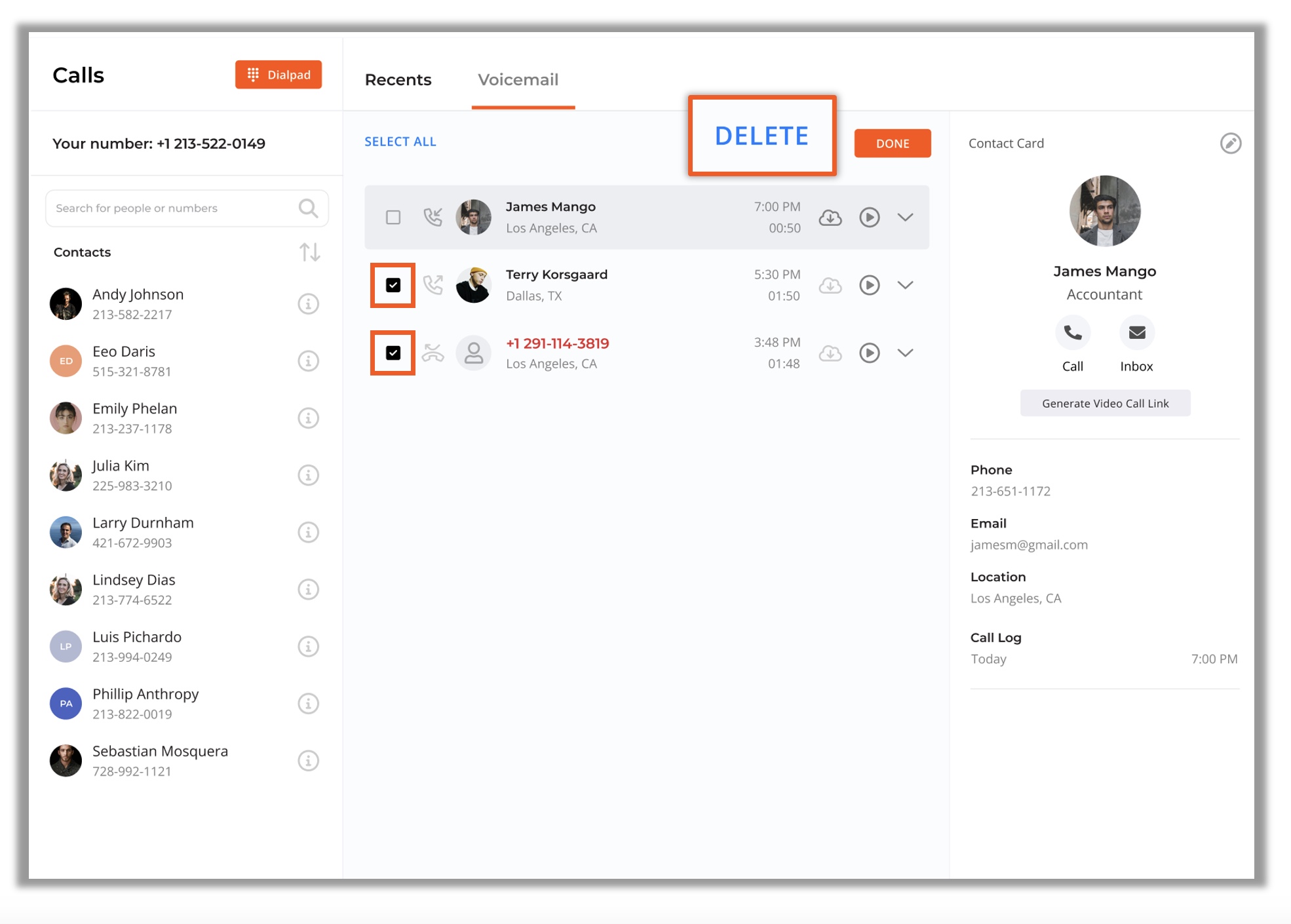Click the DONE button
Screen dimensions: 1291x924
(x=893, y=144)
